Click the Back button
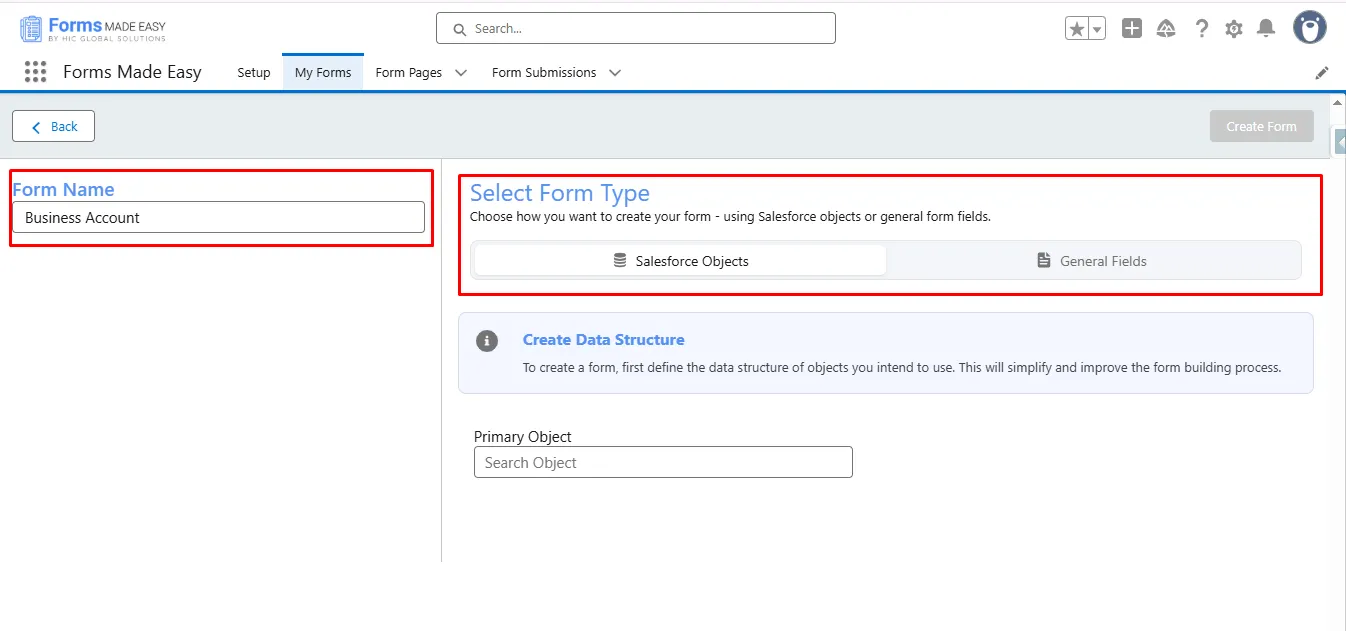This screenshot has width=1346, height=631. tap(54, 127)
